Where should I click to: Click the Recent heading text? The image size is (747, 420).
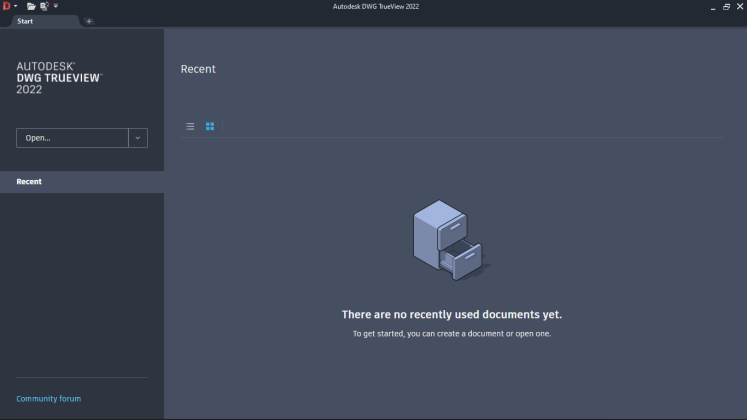(x=198, y=69)
